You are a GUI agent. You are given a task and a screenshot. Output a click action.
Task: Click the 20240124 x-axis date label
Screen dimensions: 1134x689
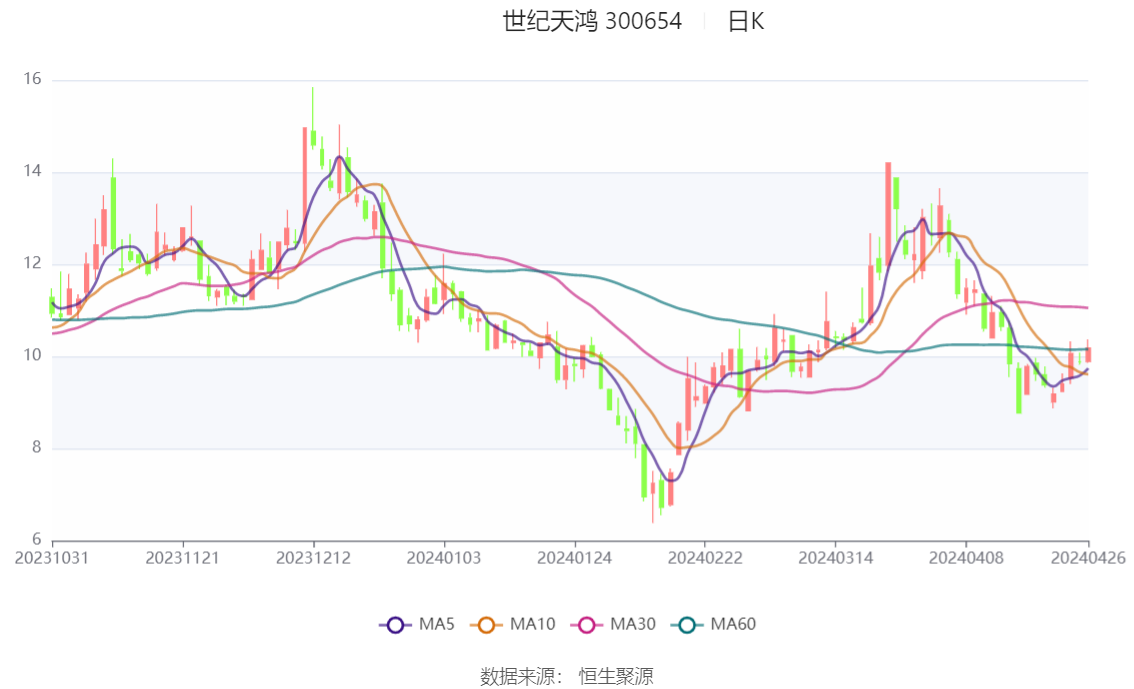click(x=574, y=558)
